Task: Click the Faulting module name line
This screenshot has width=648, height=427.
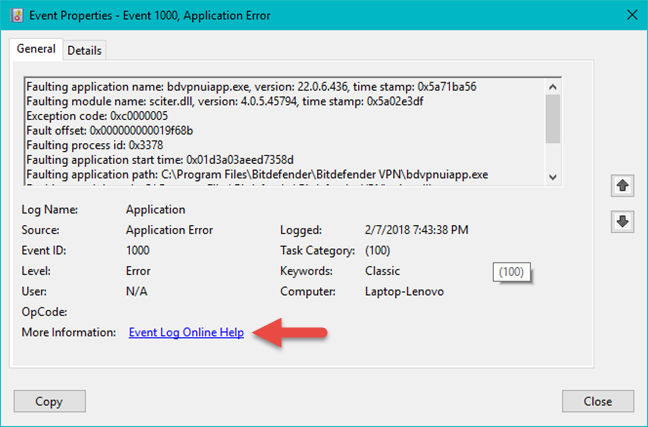Action: point(224,101)
